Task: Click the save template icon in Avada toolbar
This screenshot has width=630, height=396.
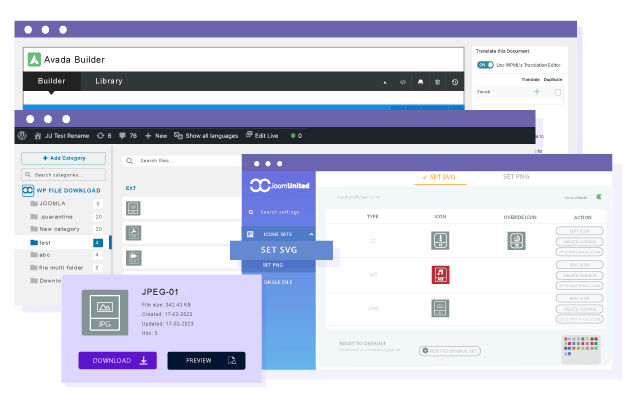Action: coord(420,82)
